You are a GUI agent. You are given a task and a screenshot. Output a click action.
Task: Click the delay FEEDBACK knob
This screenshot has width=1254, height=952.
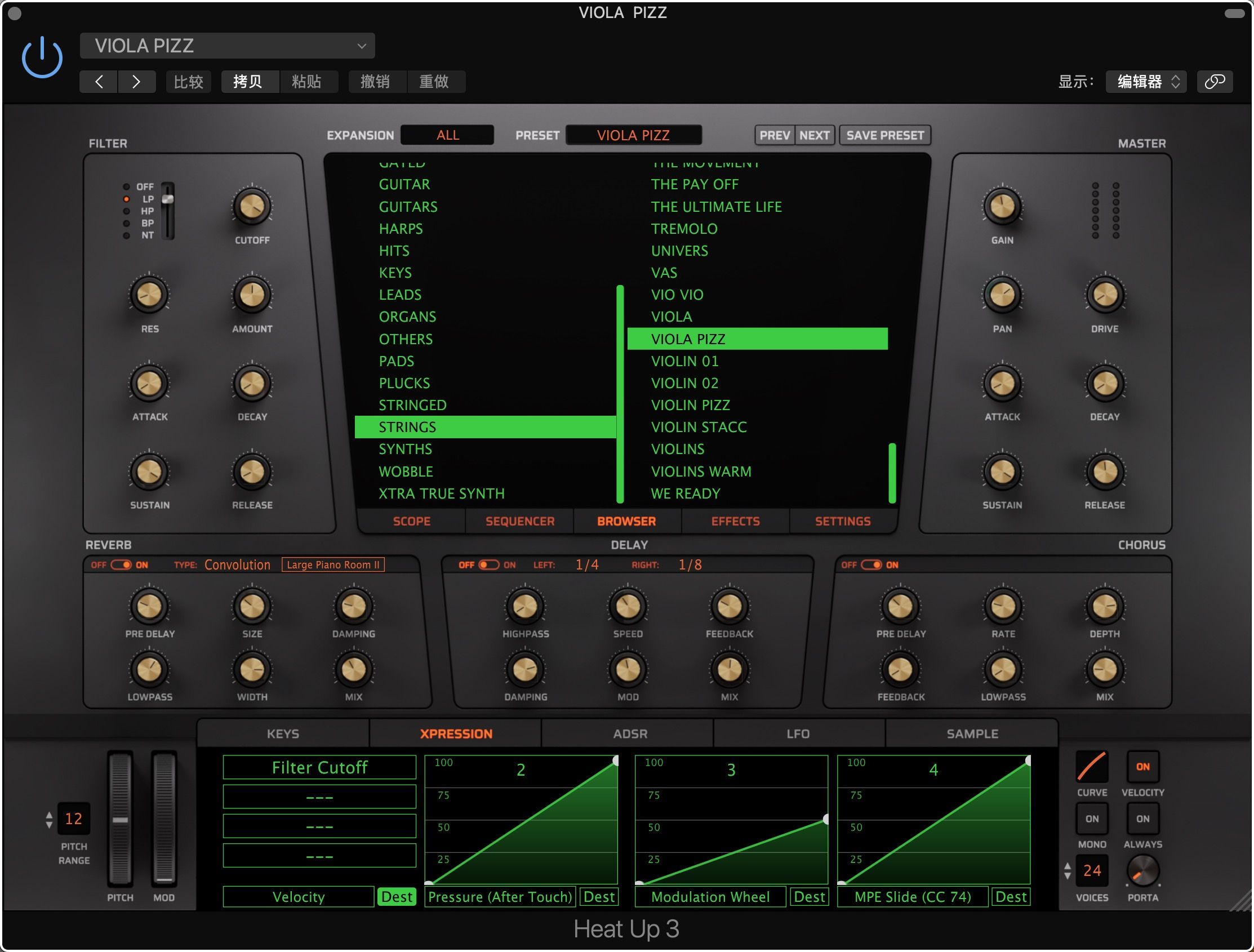click(730, 607)
